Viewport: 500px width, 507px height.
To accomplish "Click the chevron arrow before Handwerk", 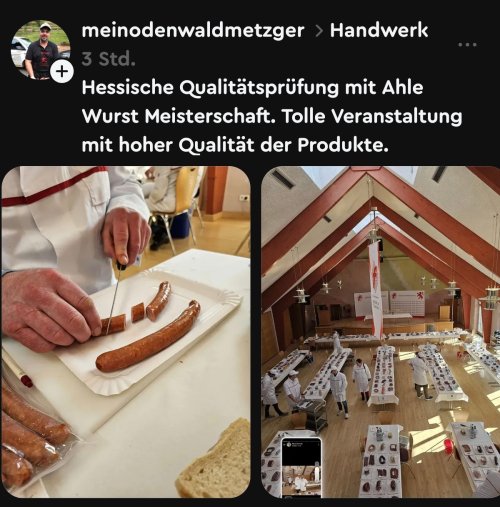I will pyautogui.click(x=318, y=31).
